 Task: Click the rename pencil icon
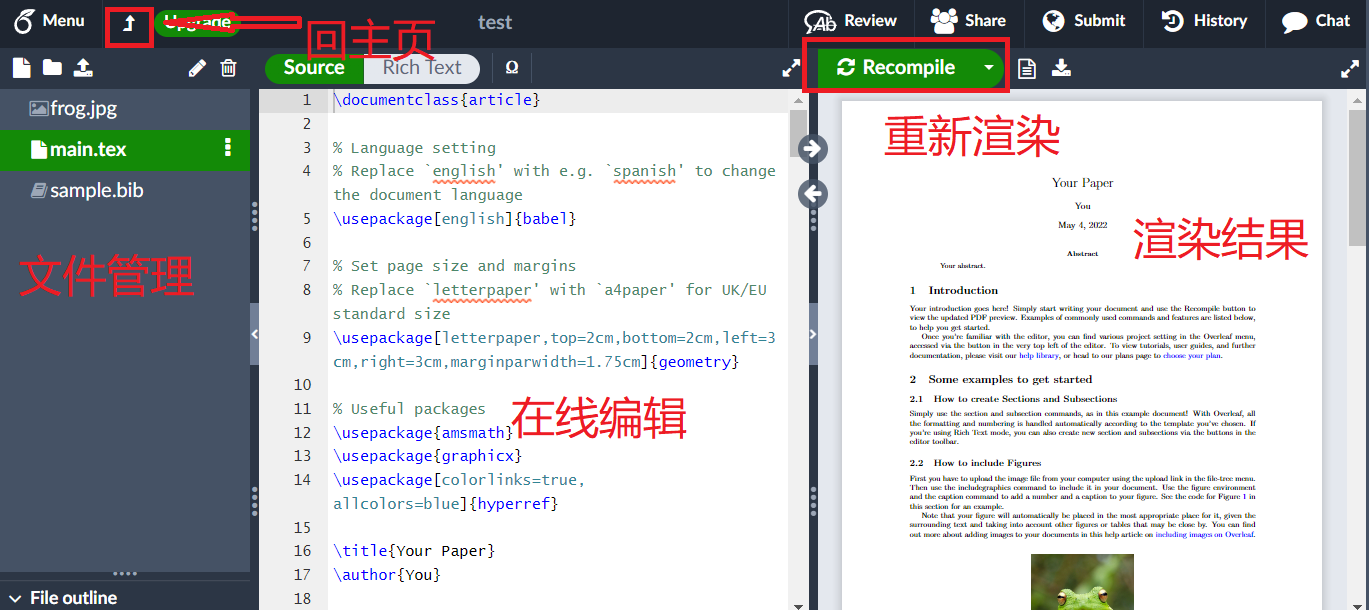pyautogui.click(x=197, y=68)
